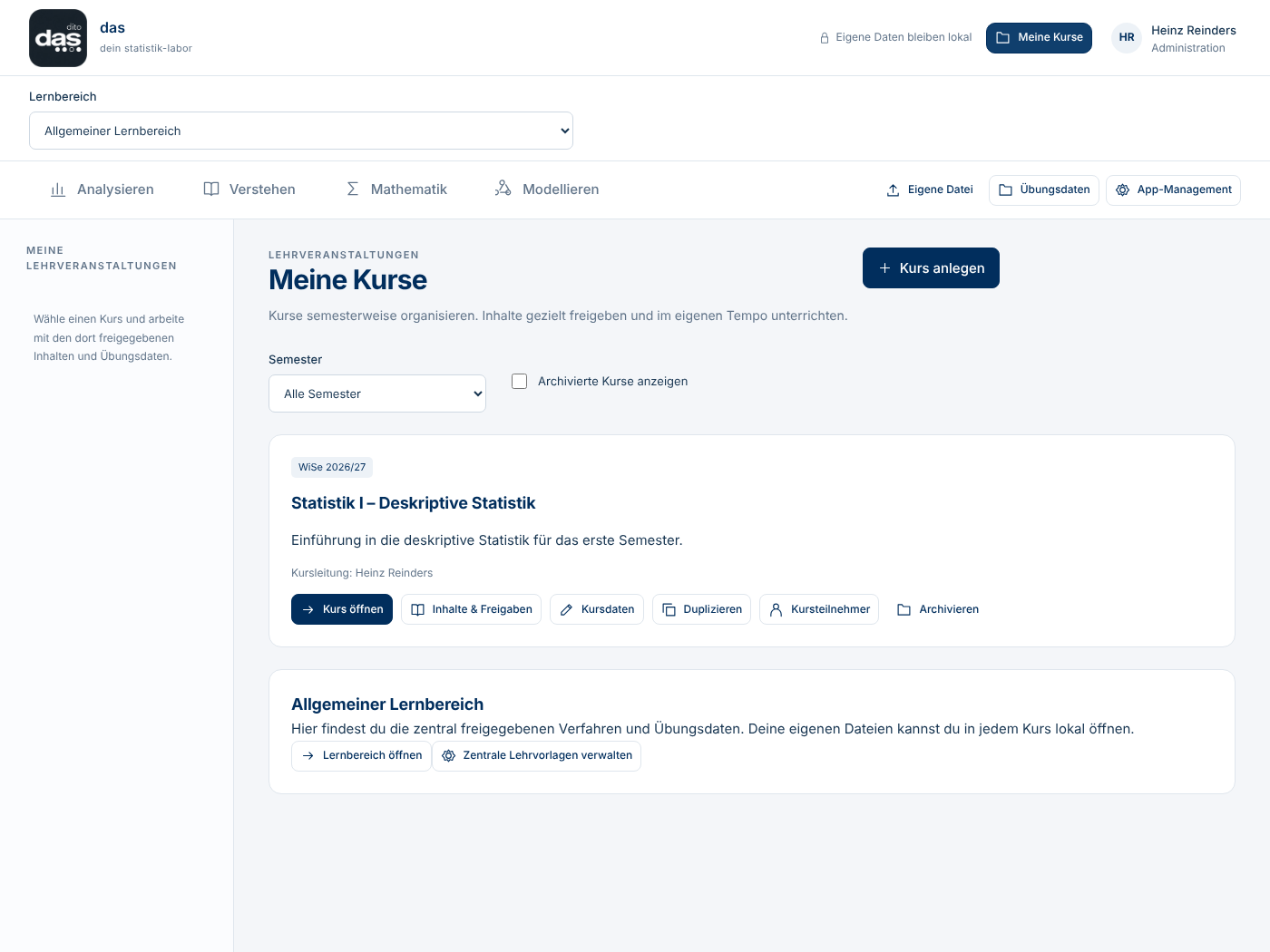Open the course via 'Kurs öffnen'
This screenshot has width=1270, height=952.
pyautogui.click(x=342, y=609)
